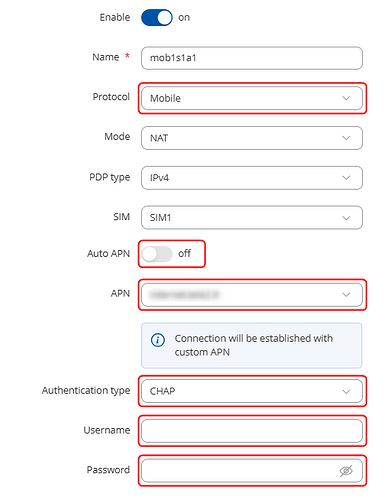Click the chevron arrow in Mode field

[346, 138]
